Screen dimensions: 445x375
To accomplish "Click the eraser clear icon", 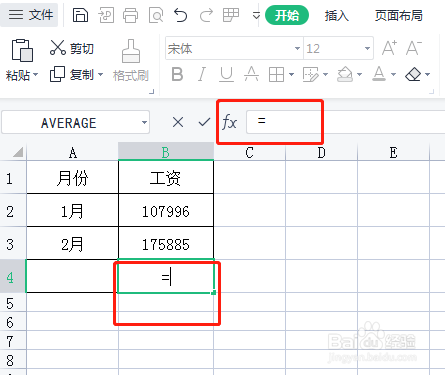I will click(413, 74).
